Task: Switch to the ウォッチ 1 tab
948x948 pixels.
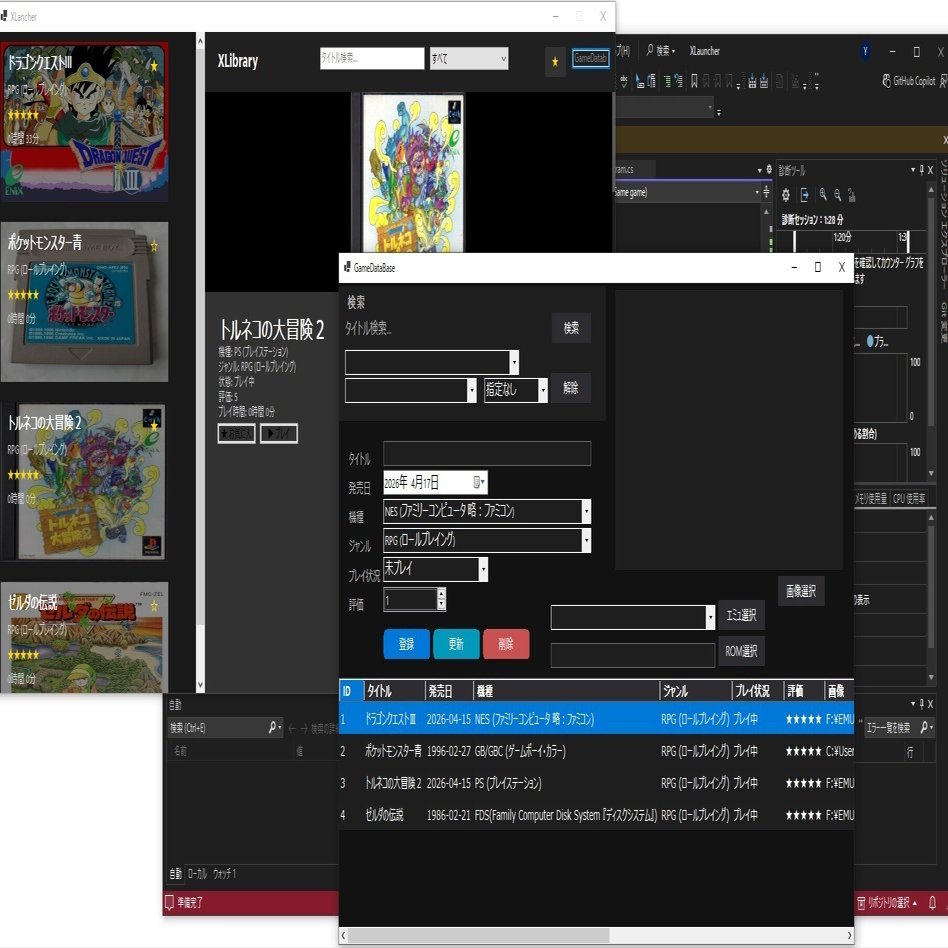Action: (x=224, y=874)
